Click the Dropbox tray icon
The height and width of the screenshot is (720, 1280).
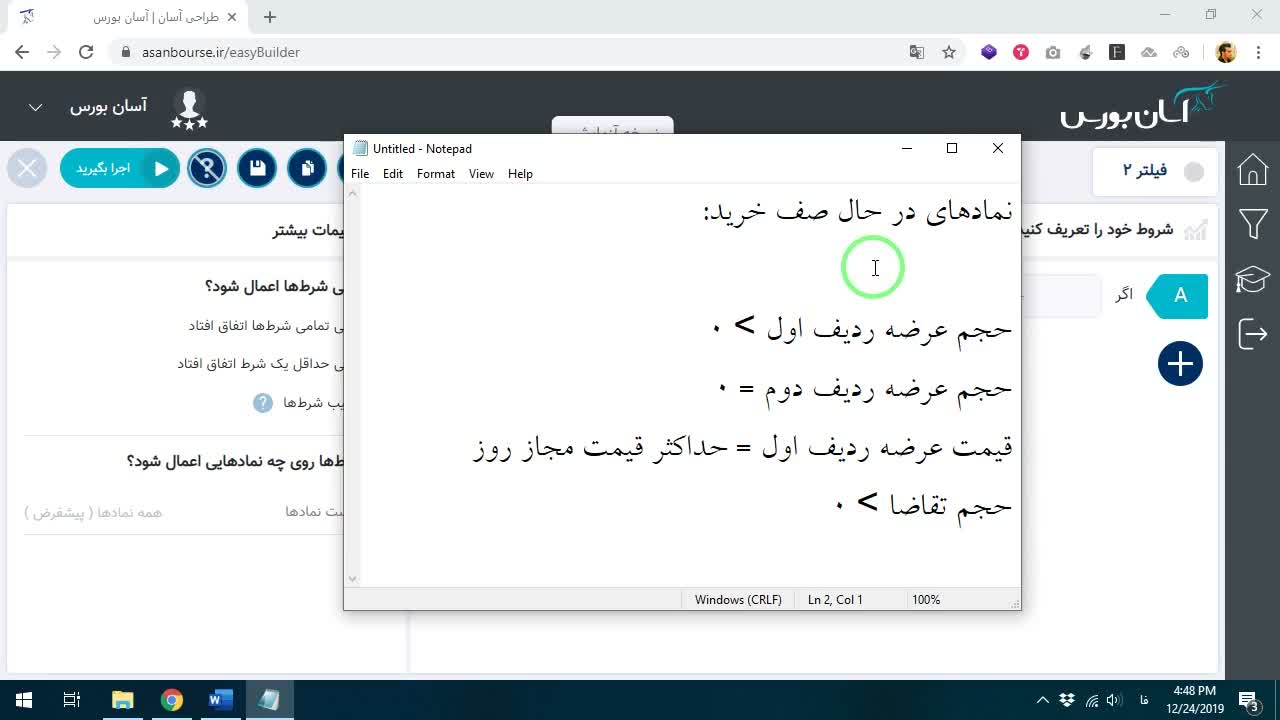tap(1067, 700)
